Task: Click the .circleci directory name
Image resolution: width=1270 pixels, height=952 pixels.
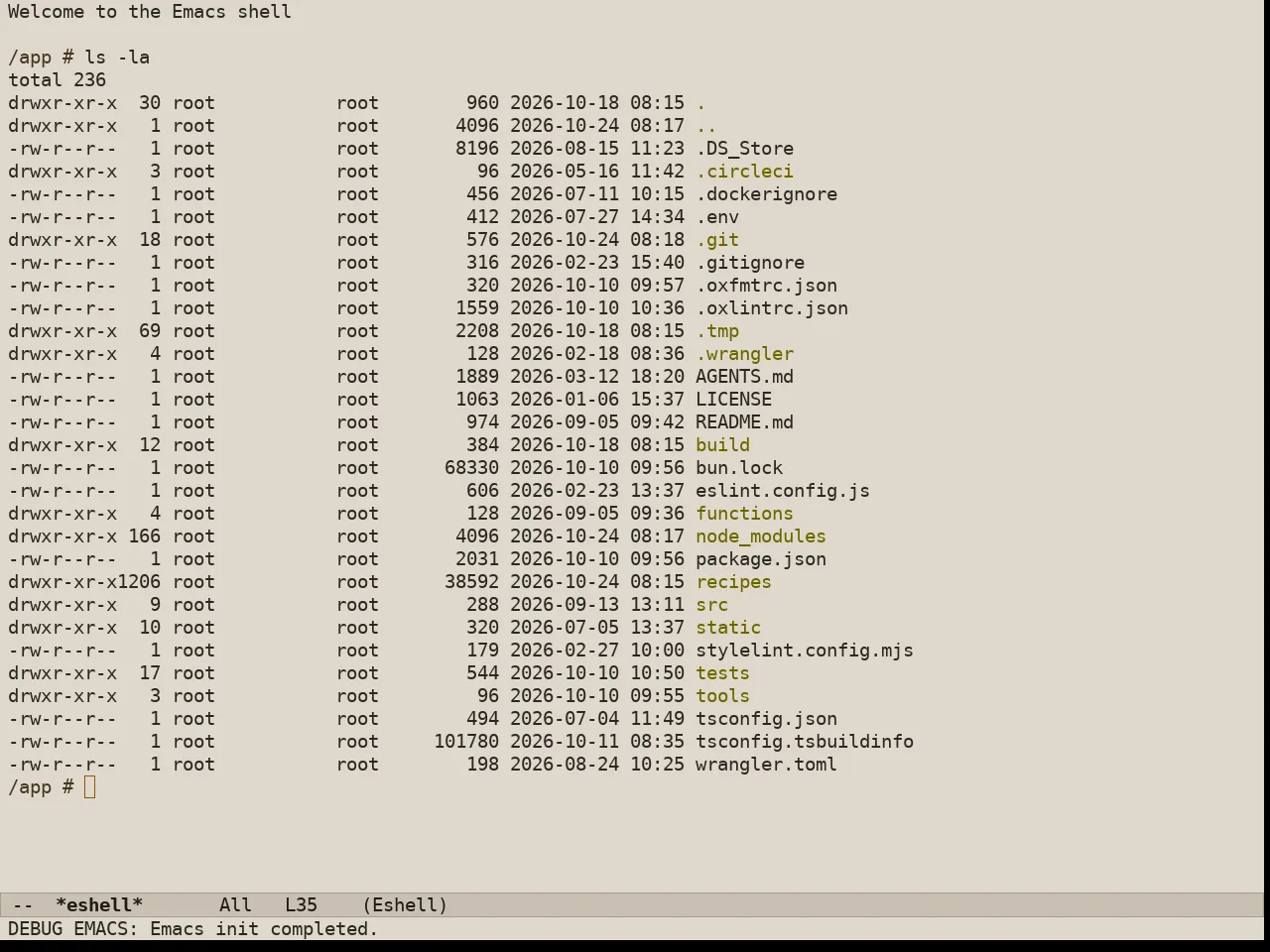Action: pos(744,172)
